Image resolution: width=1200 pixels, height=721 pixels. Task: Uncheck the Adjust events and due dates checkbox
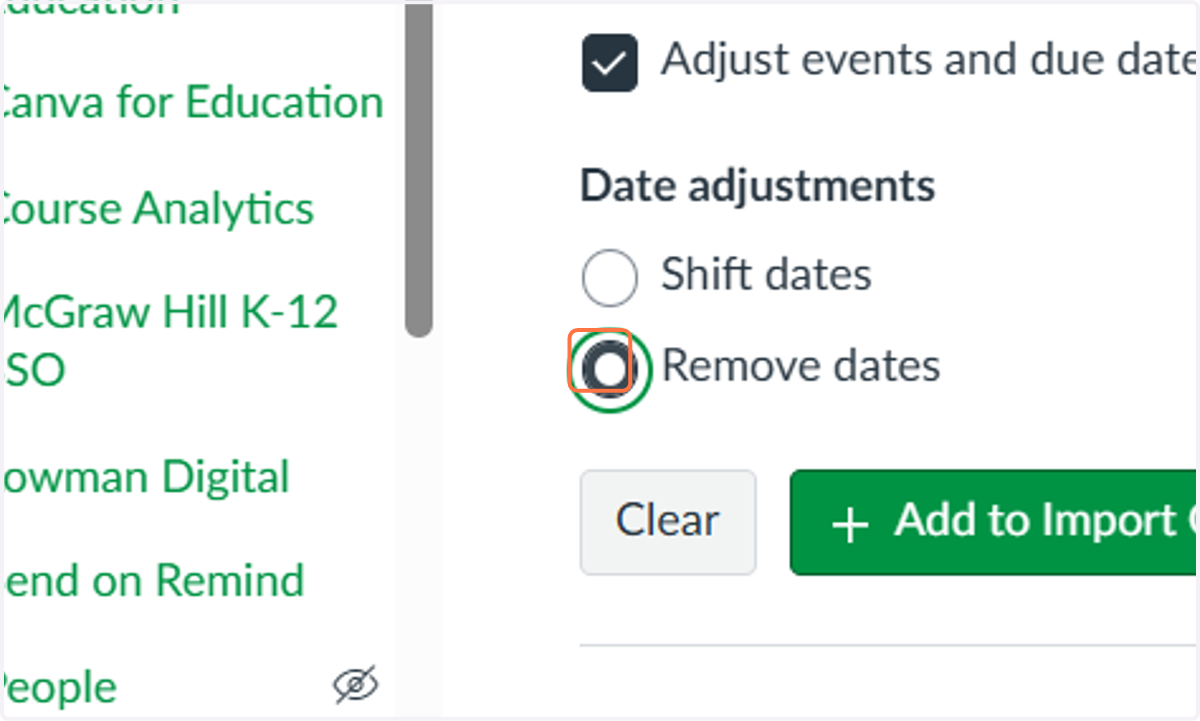(x=610, y=64)
